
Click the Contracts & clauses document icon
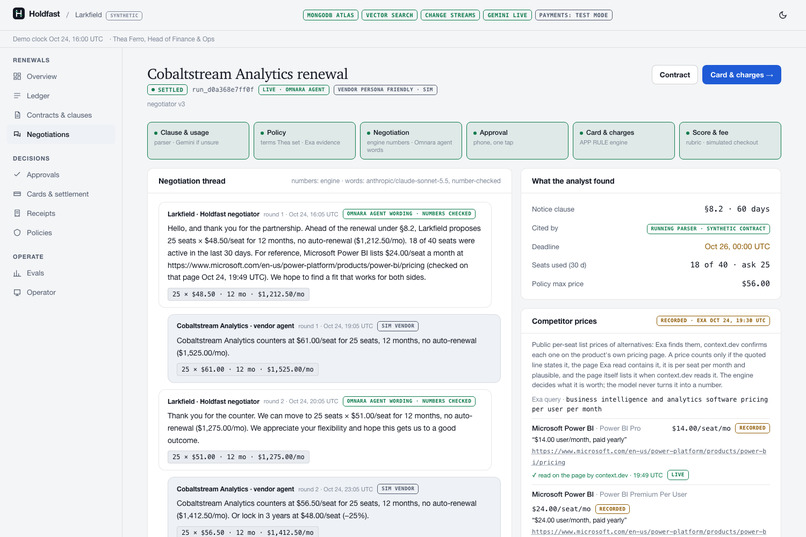(x=17, y=115)
